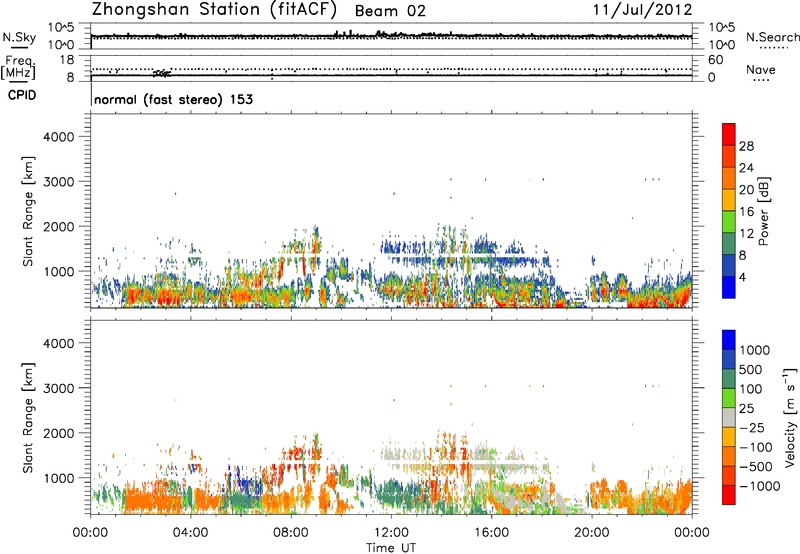The width and height of the screenshot is (800, 554).
Task: Click the "16:00" time tick label
Action: click(491, 533)
